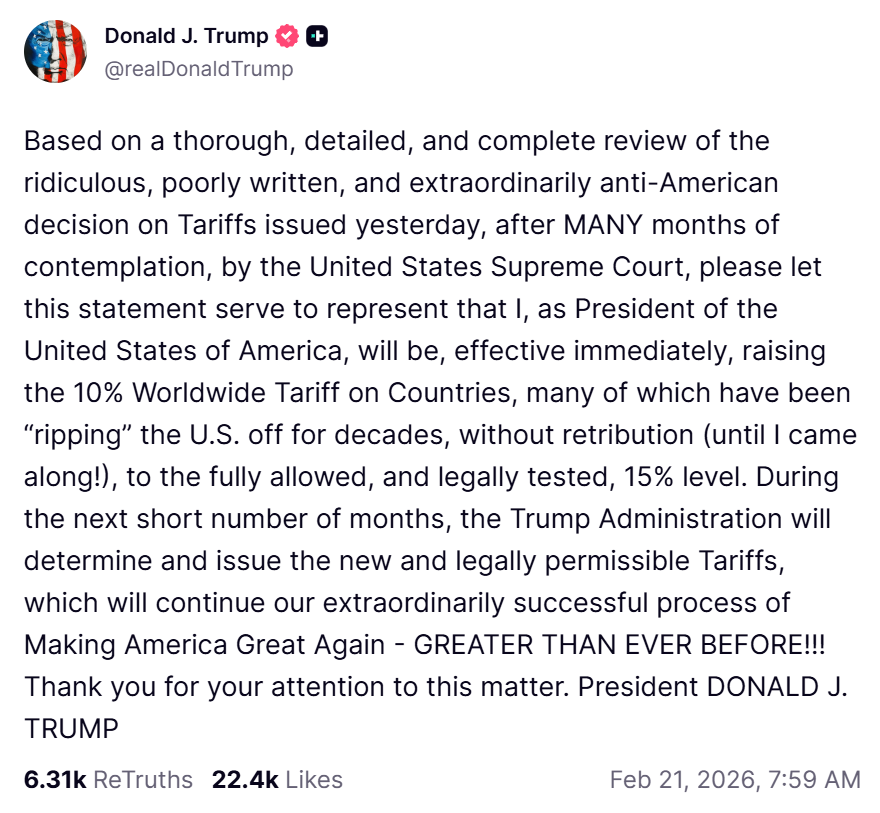Open Donald J. Trump's profile picture

pos(55,50)
